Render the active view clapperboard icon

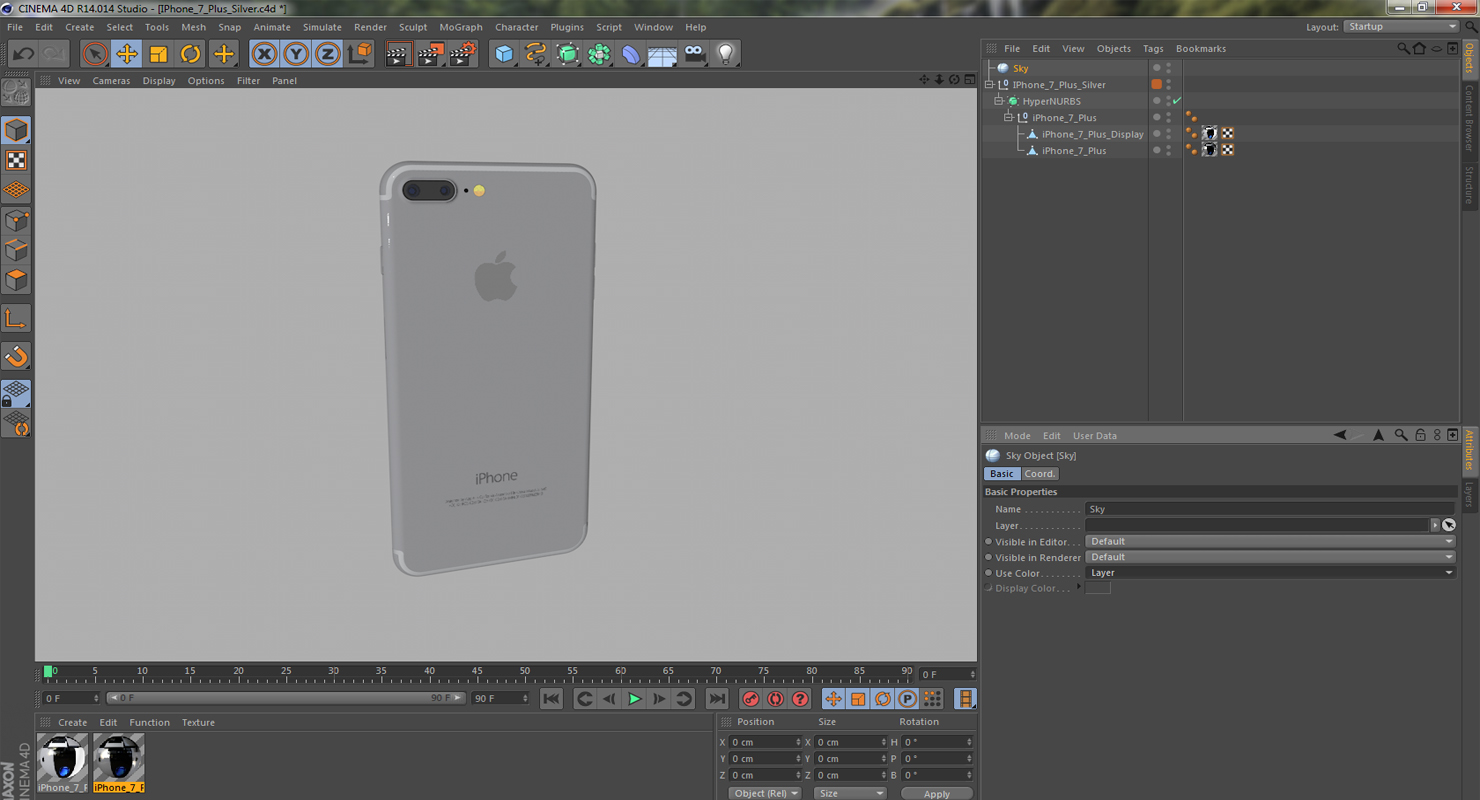click(x=398, y=54)
